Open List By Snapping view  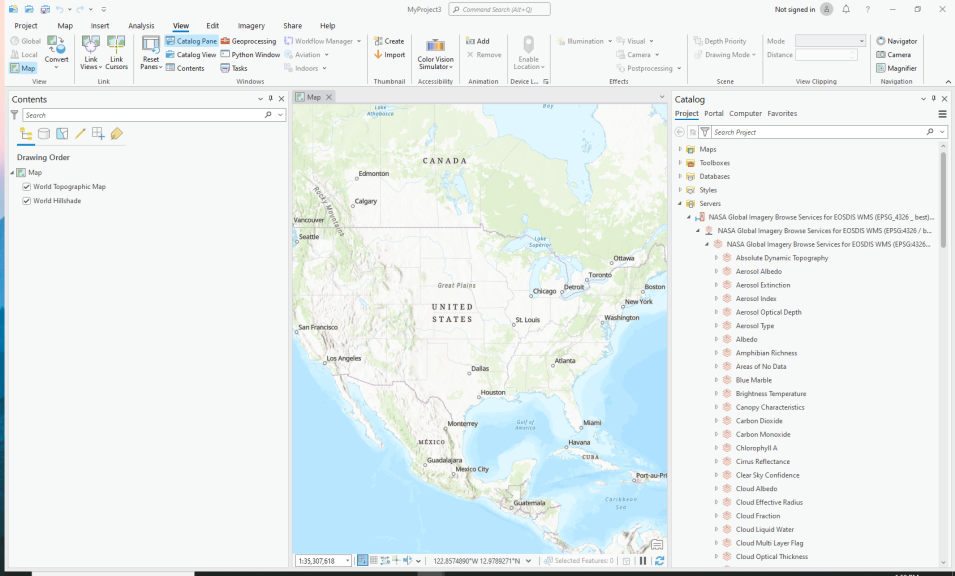click(x=98, y=132)
